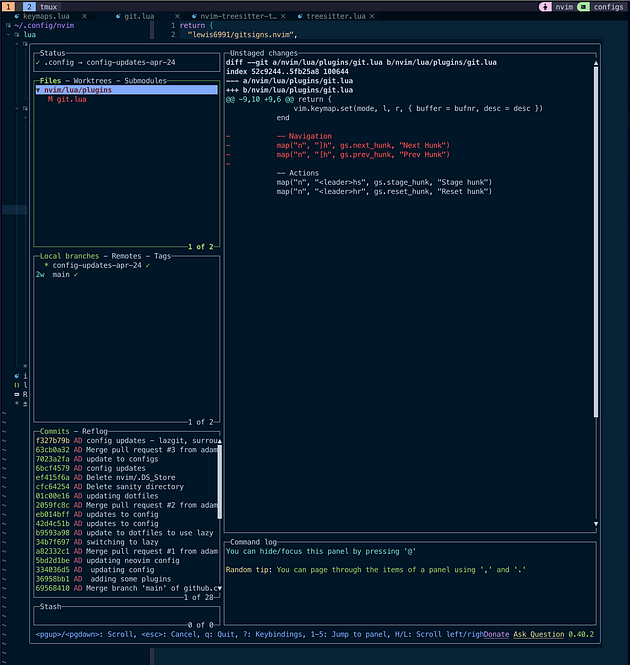Select commit 2059fc8c Merge pull request #2
Image resolution: width=630 pixels, height=665 pixels.
coord(126,506)
